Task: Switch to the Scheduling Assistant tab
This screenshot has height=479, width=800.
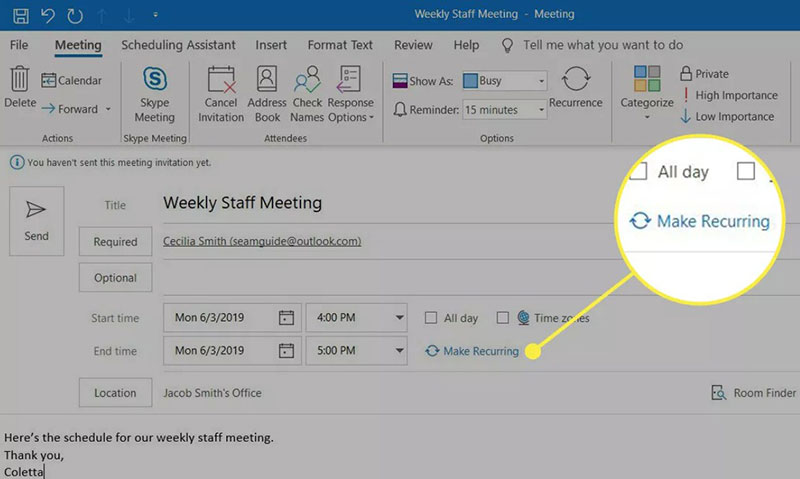Action: click(179, 45)
